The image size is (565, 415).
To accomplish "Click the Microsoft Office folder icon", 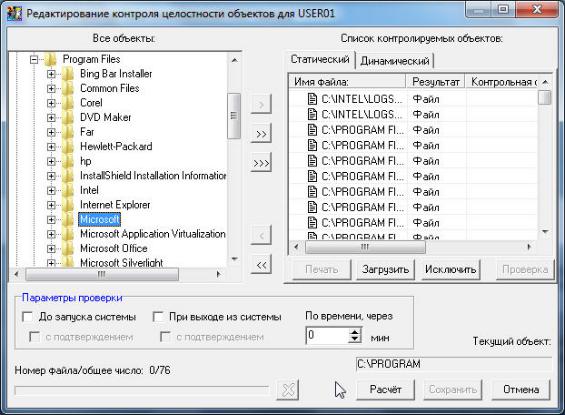I will coord(68,249).
